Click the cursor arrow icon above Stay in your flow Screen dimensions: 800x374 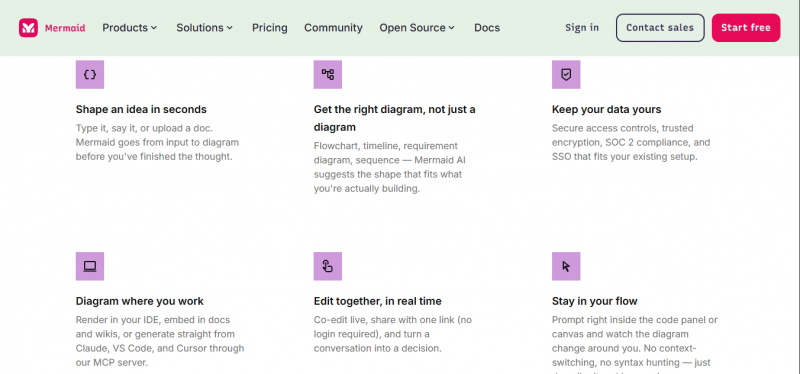click(x=566, y=266)
